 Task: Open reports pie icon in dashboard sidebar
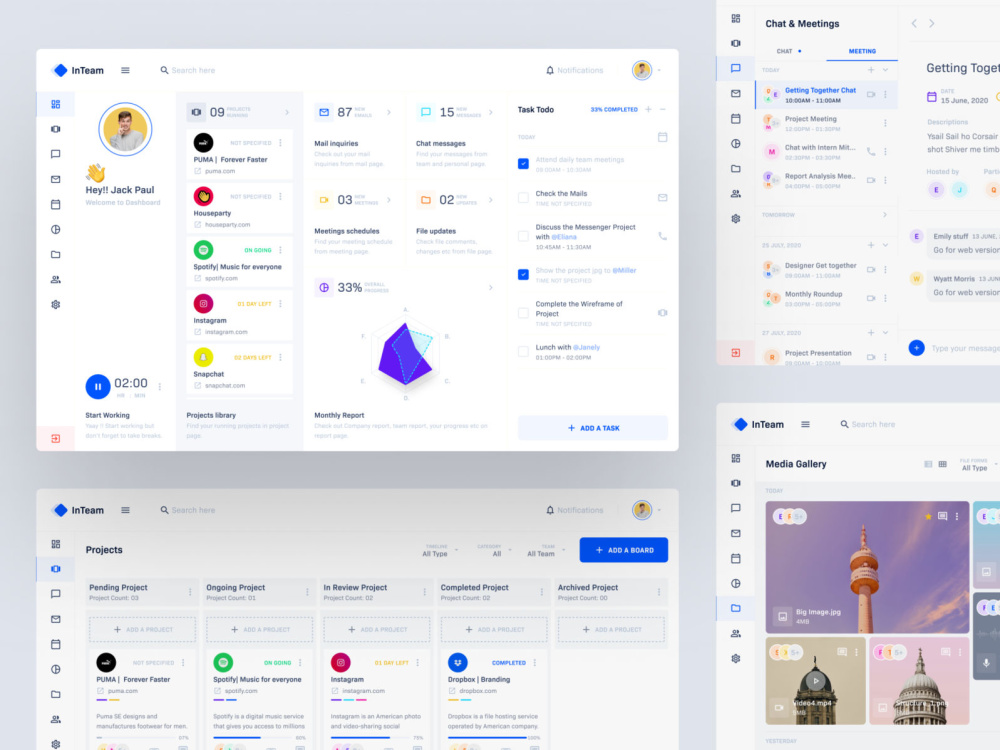[x=55, y=230]
